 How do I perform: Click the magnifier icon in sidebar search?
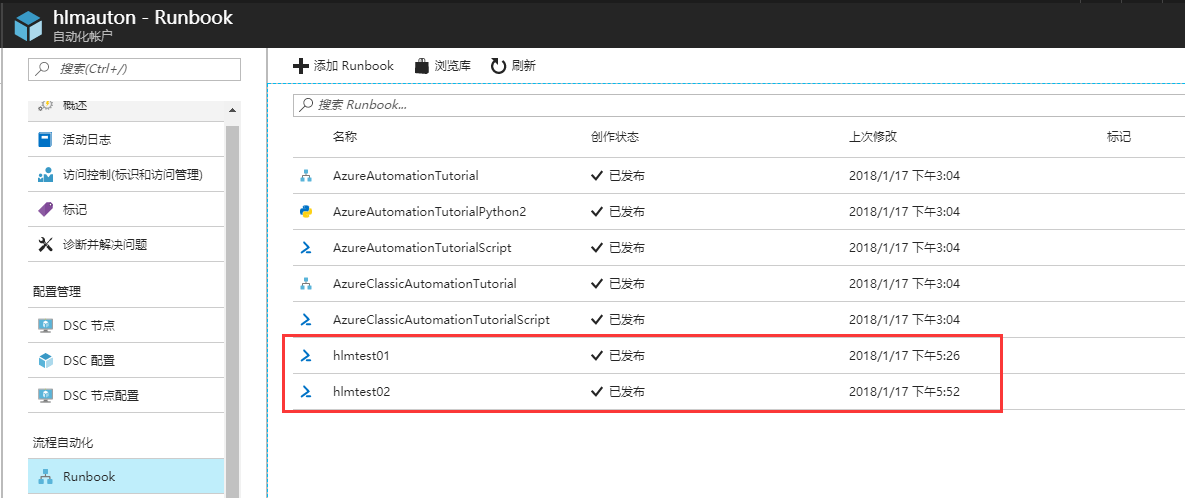42,69
